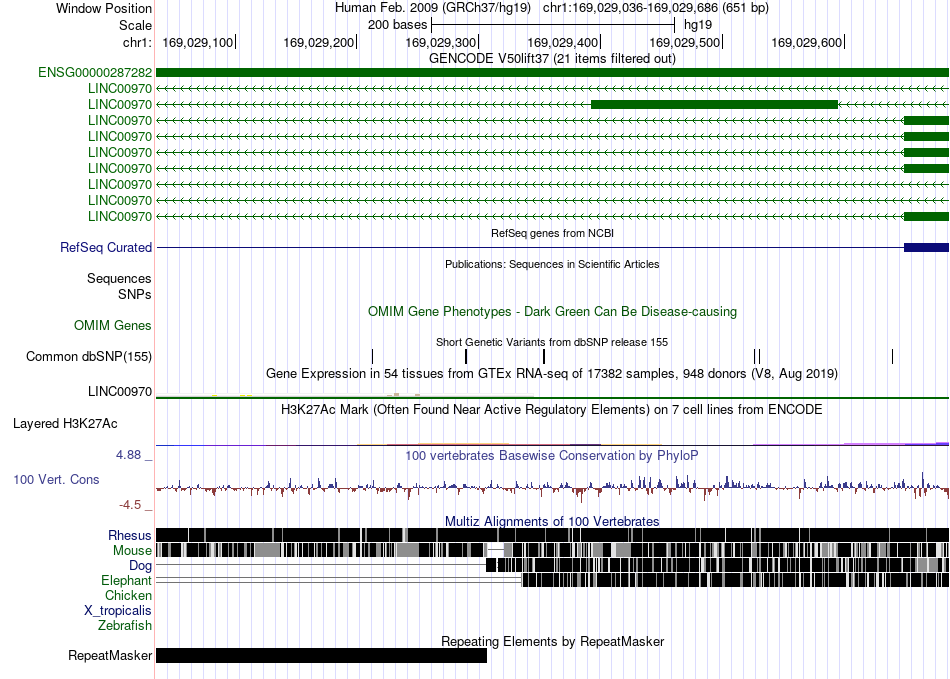This screenshot has width=950, height=679.
Task: Open the OMIM Genes track label
Action: (x=113, y=326)
